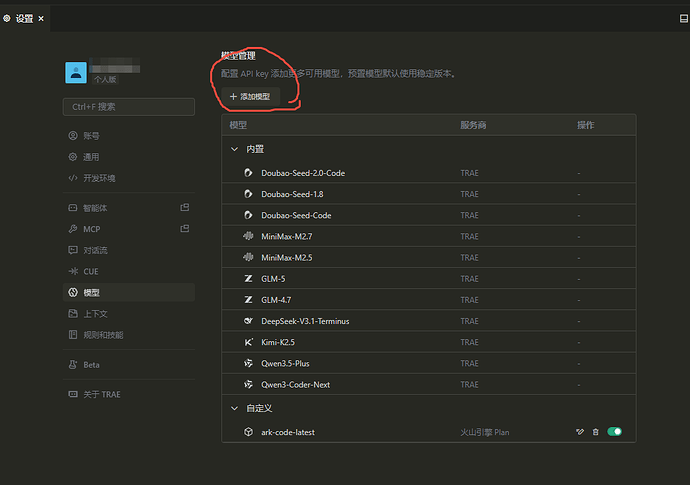690x485 pixels.
Task: Select the Qwen3.5-Plus model name
Action: tap(285, 363)
